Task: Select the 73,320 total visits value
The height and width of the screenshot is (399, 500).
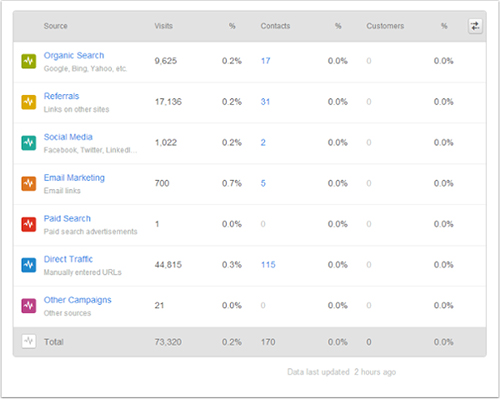Action: (x=168, y=342)
